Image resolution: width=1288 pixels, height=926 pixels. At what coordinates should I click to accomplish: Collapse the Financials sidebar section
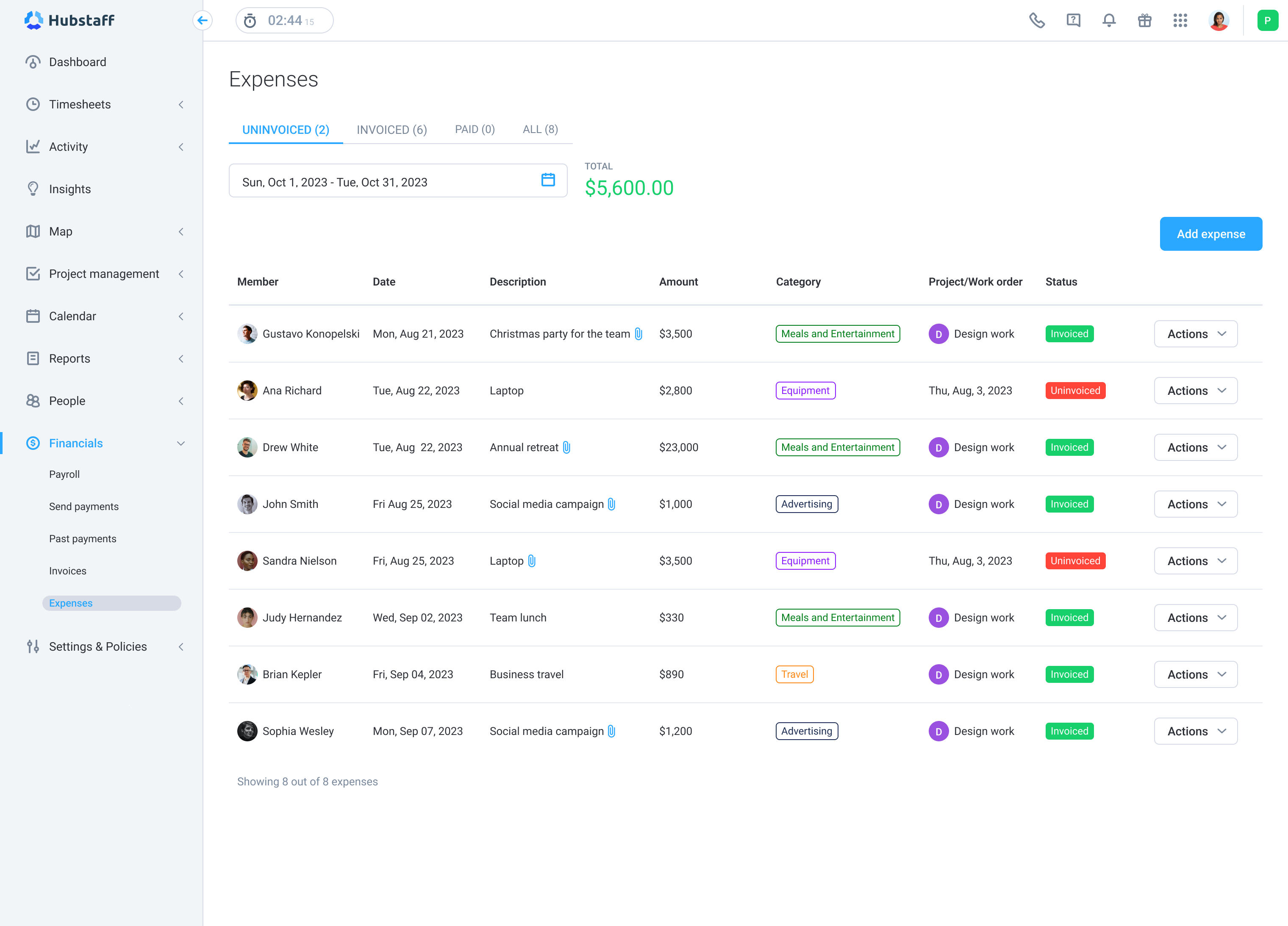click(180, 444)
